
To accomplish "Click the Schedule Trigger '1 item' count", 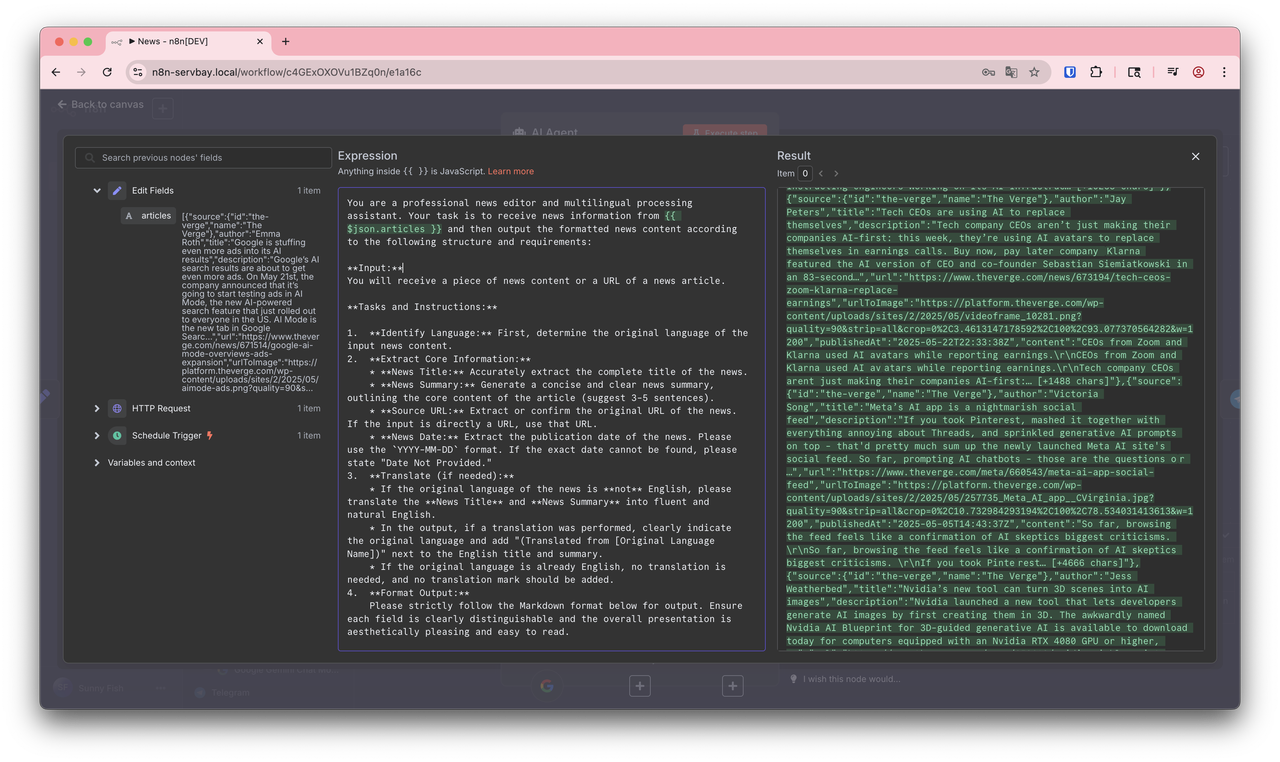I will [x=309, y=435].
